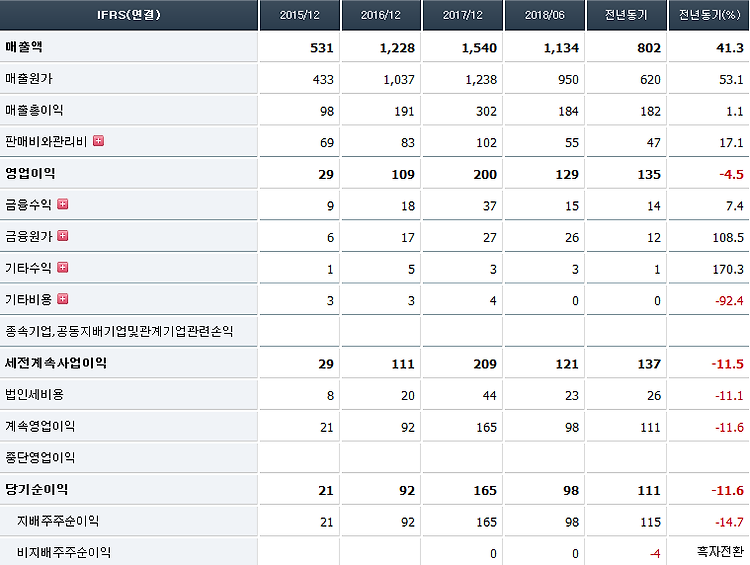Screen dimensions: 750x565
Task: Select the 금융수익 row label
Action: tap(28, 205)
